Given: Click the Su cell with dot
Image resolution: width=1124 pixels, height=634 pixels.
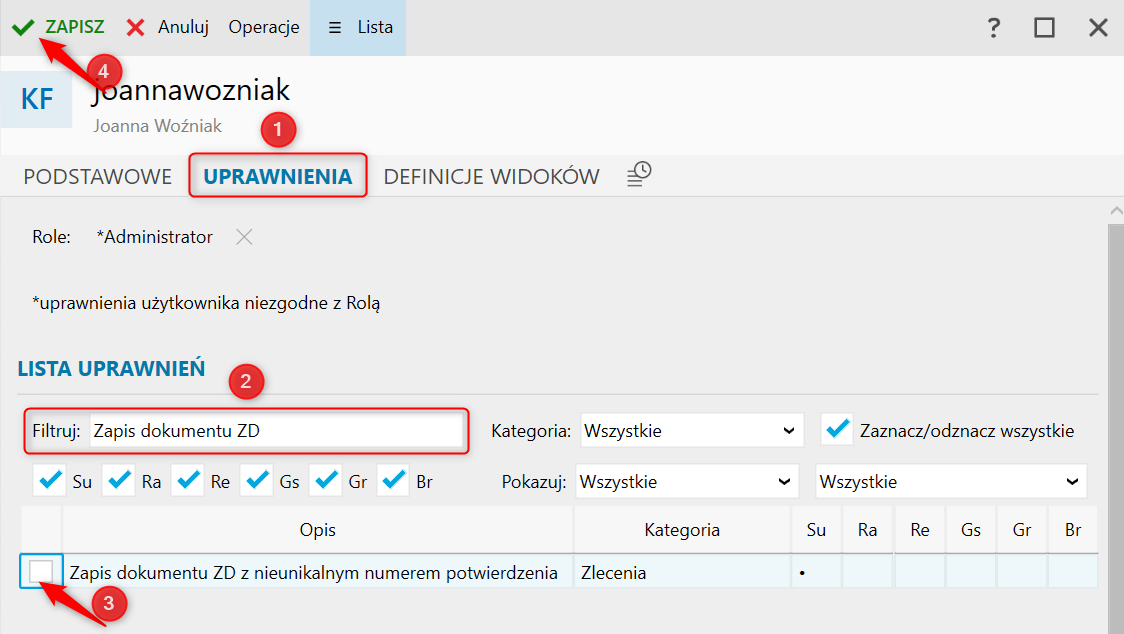Looking at the screenshot, I should [816, 572].
